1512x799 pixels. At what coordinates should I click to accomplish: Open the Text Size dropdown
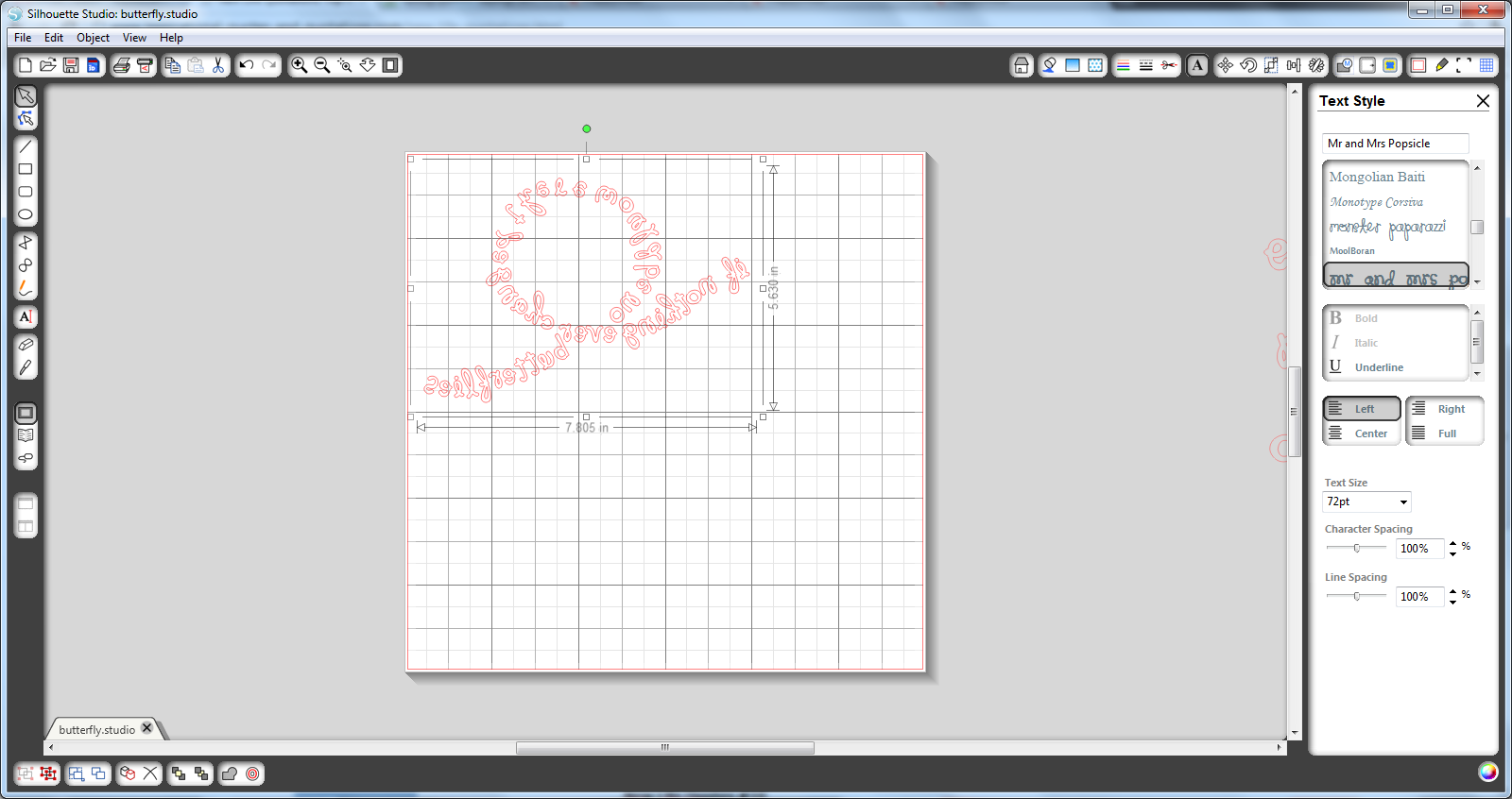(x=1403, y=502)
